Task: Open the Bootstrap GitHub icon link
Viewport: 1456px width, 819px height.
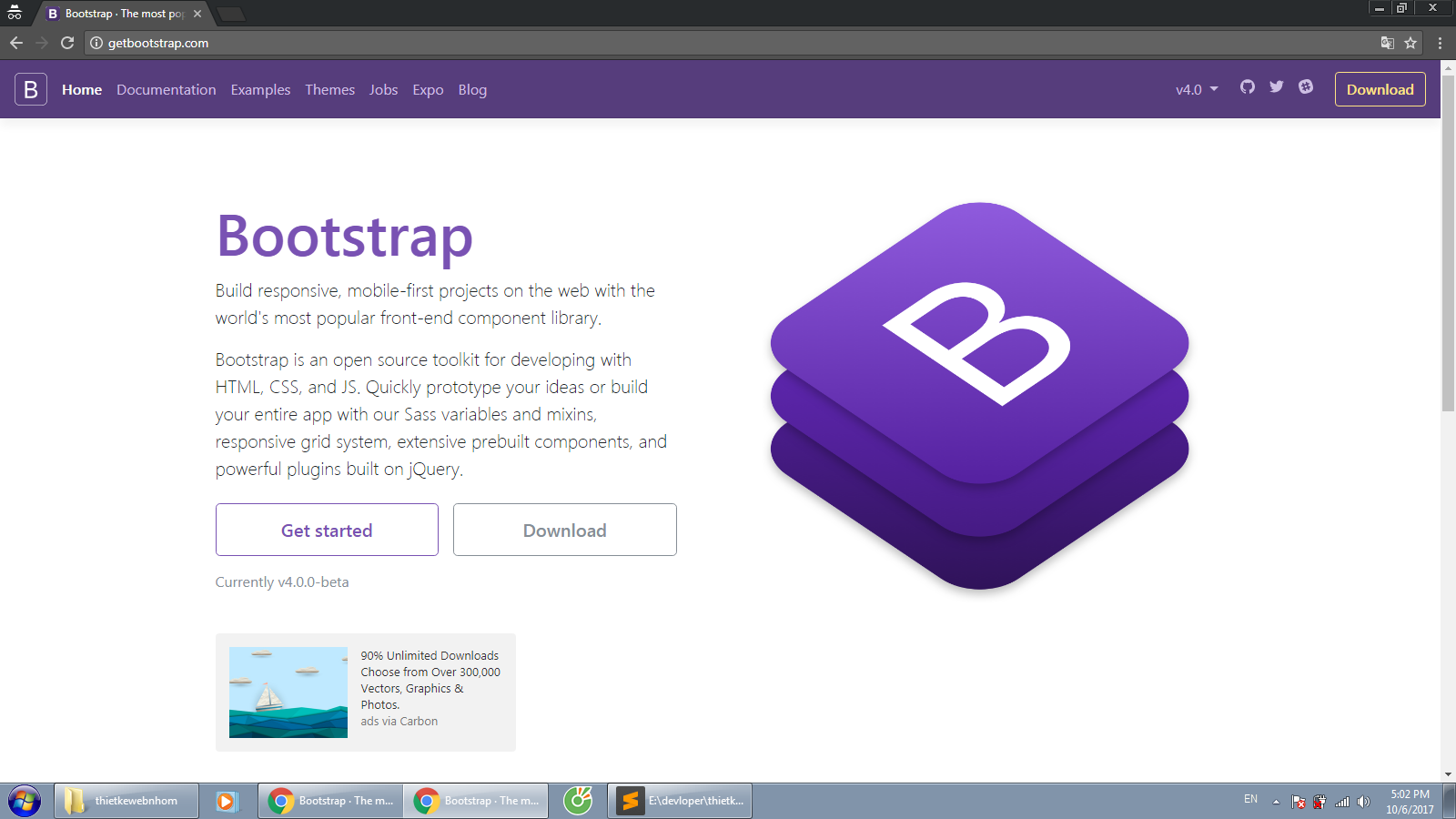Action: click(1248, 86)
